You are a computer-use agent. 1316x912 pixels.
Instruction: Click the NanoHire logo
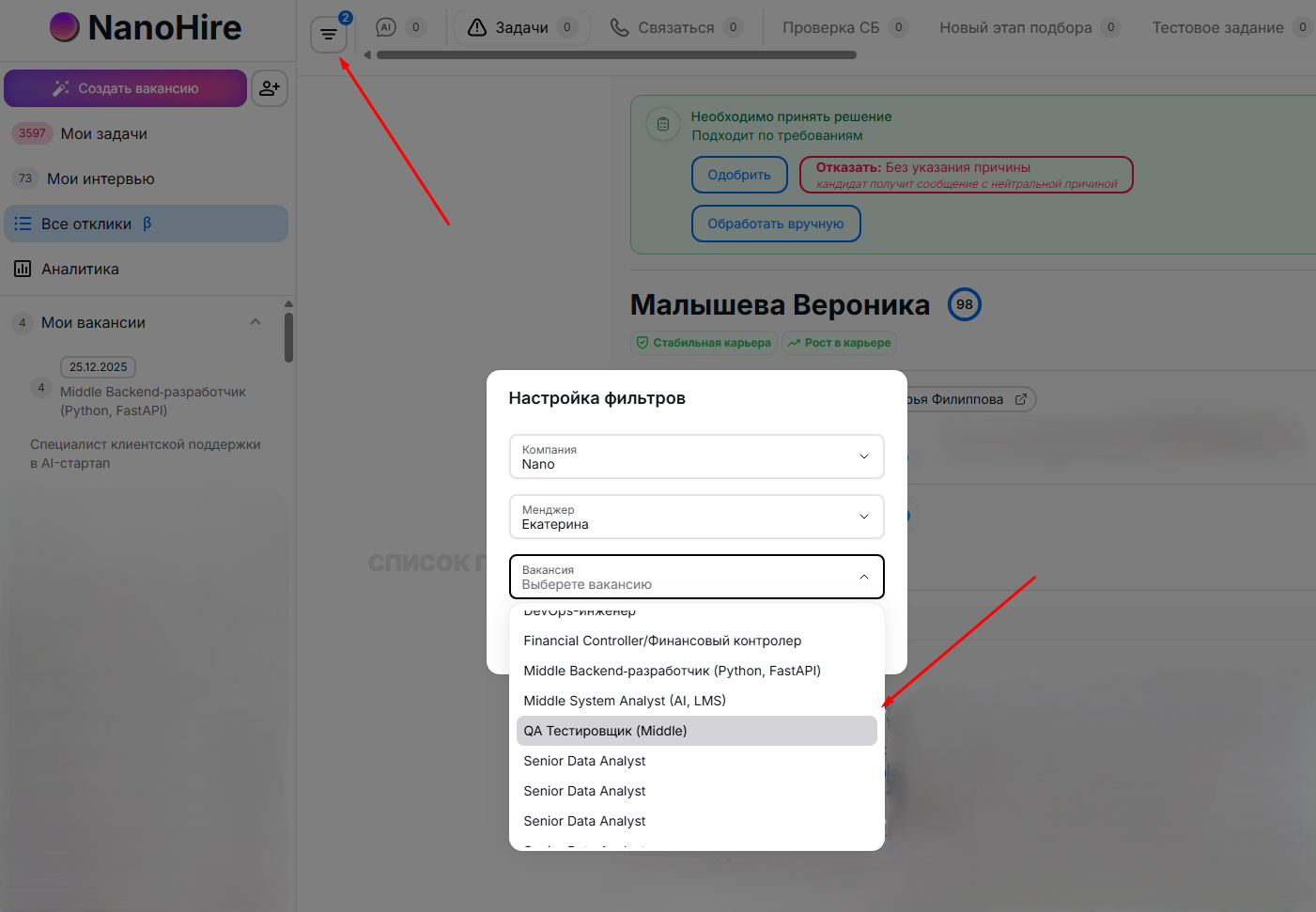(146, 27)
